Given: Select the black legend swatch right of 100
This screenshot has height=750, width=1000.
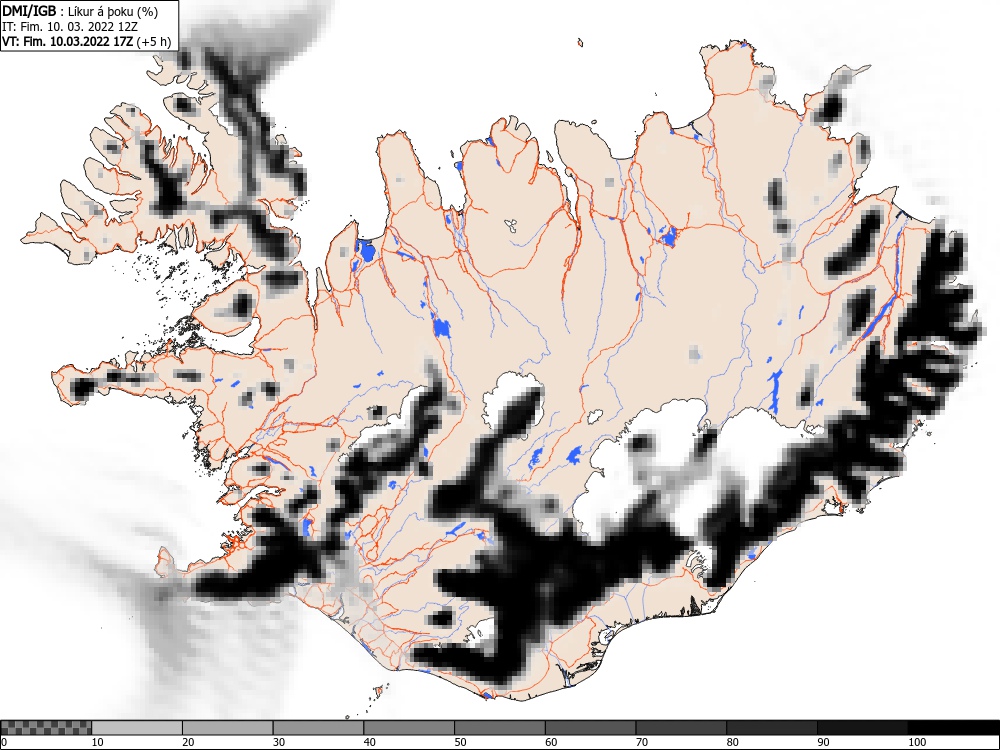Looking at the screenshot, I should [x=953, y=728].
